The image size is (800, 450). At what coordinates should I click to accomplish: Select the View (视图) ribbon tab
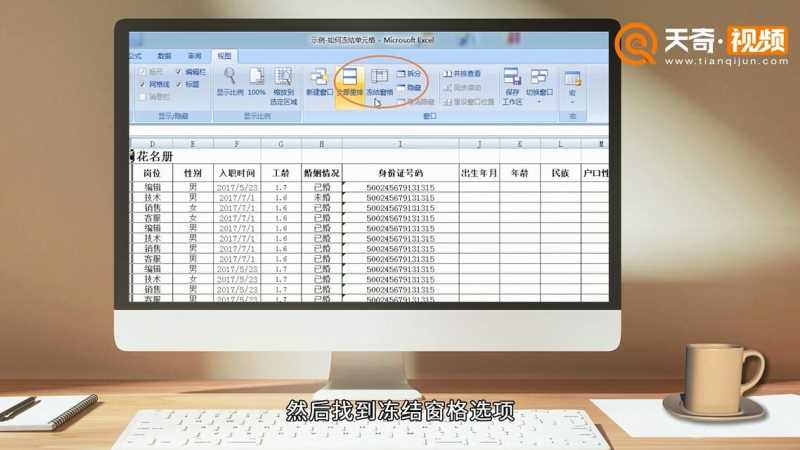[224, 56]
